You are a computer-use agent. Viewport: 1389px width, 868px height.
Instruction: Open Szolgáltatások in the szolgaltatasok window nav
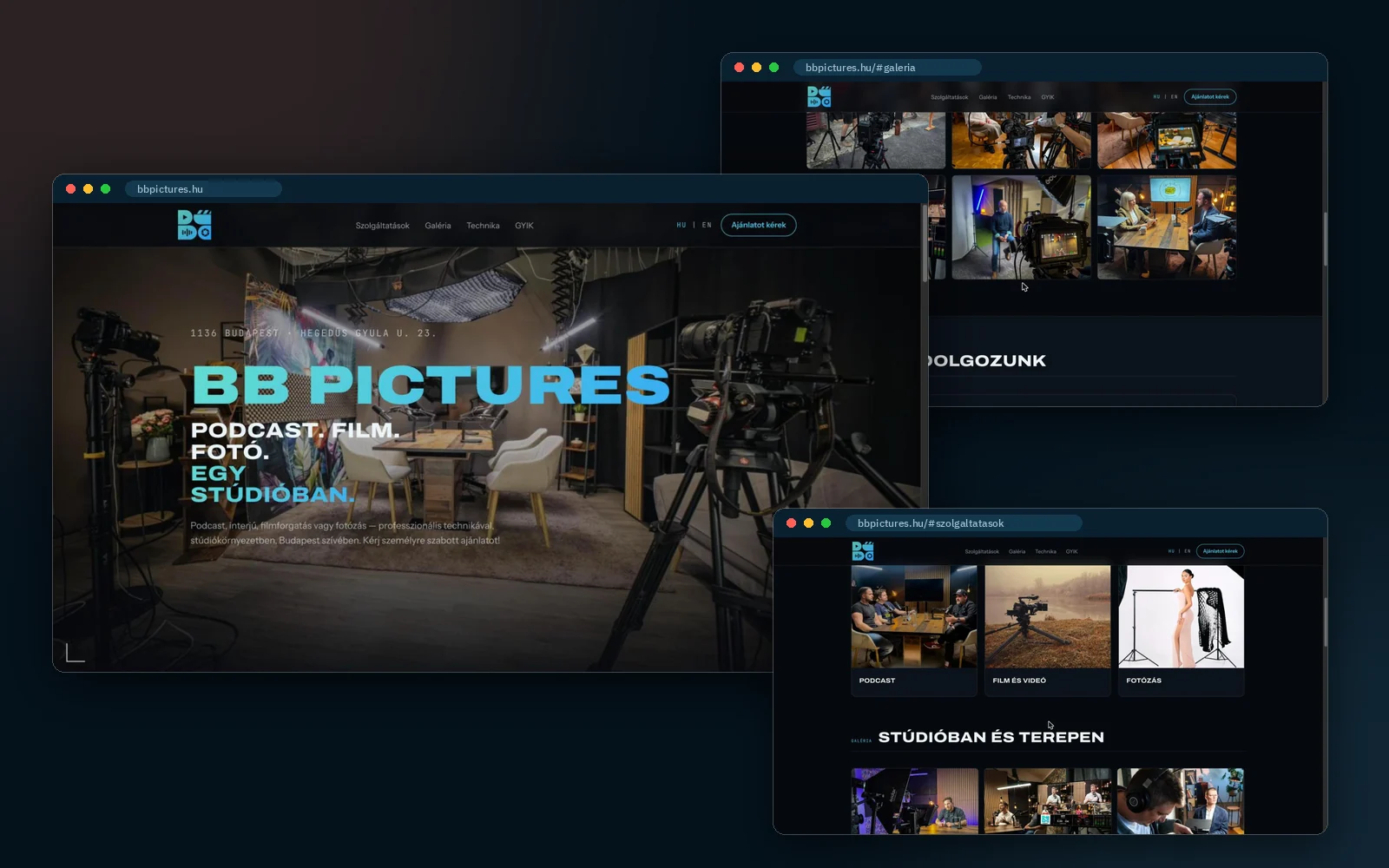point(982,551)
